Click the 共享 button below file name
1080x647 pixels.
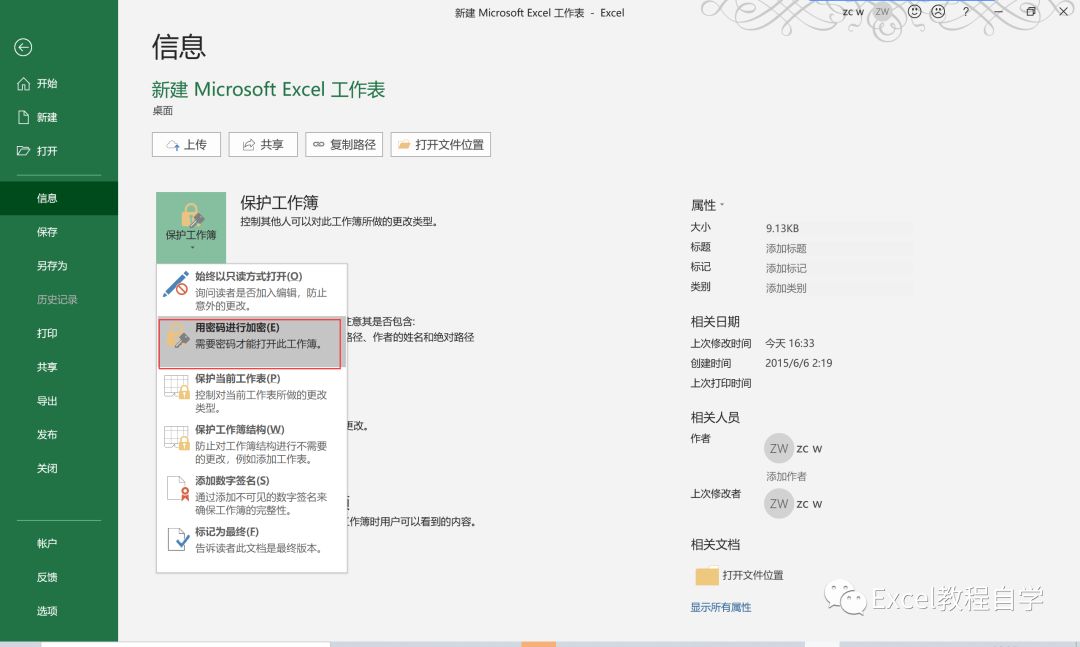click(263, 145)
